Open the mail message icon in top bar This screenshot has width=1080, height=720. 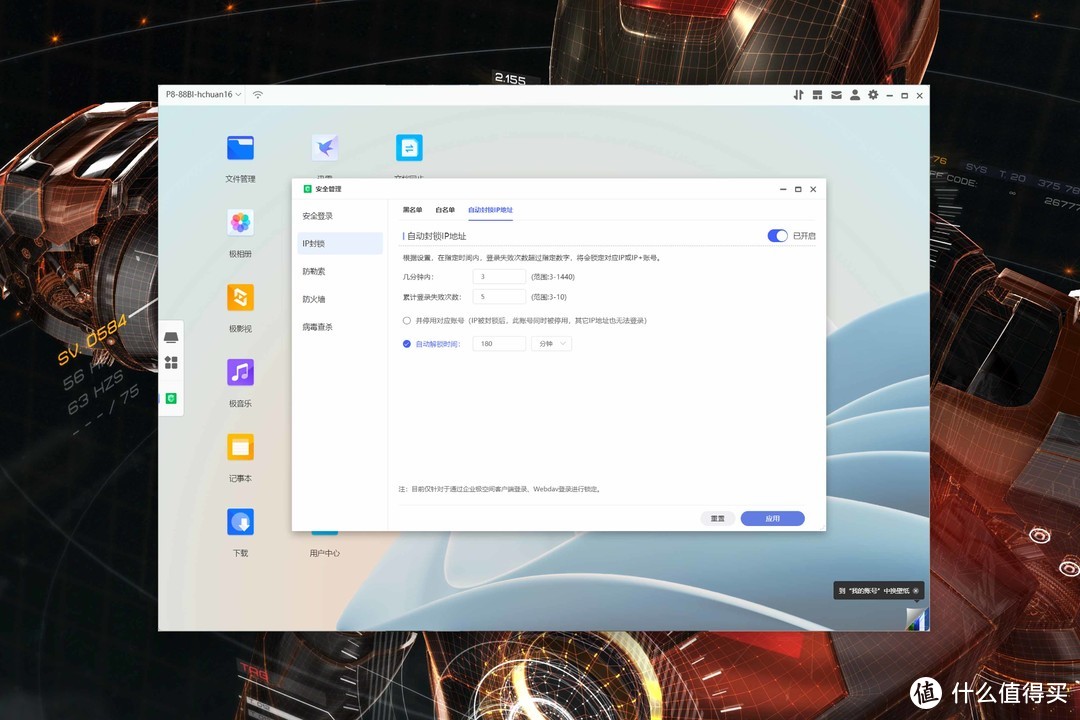(836, 95)
